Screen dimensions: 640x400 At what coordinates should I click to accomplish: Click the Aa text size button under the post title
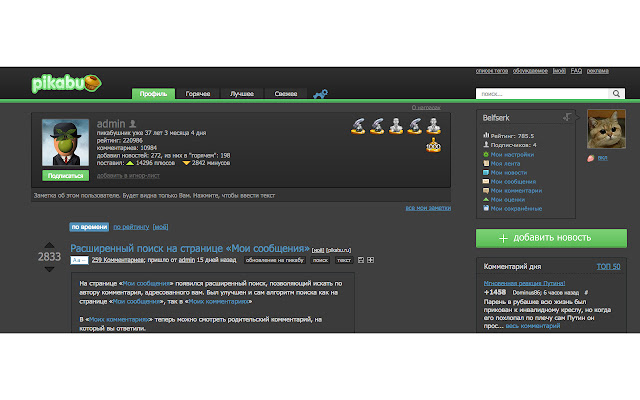[x=79, y=260]
